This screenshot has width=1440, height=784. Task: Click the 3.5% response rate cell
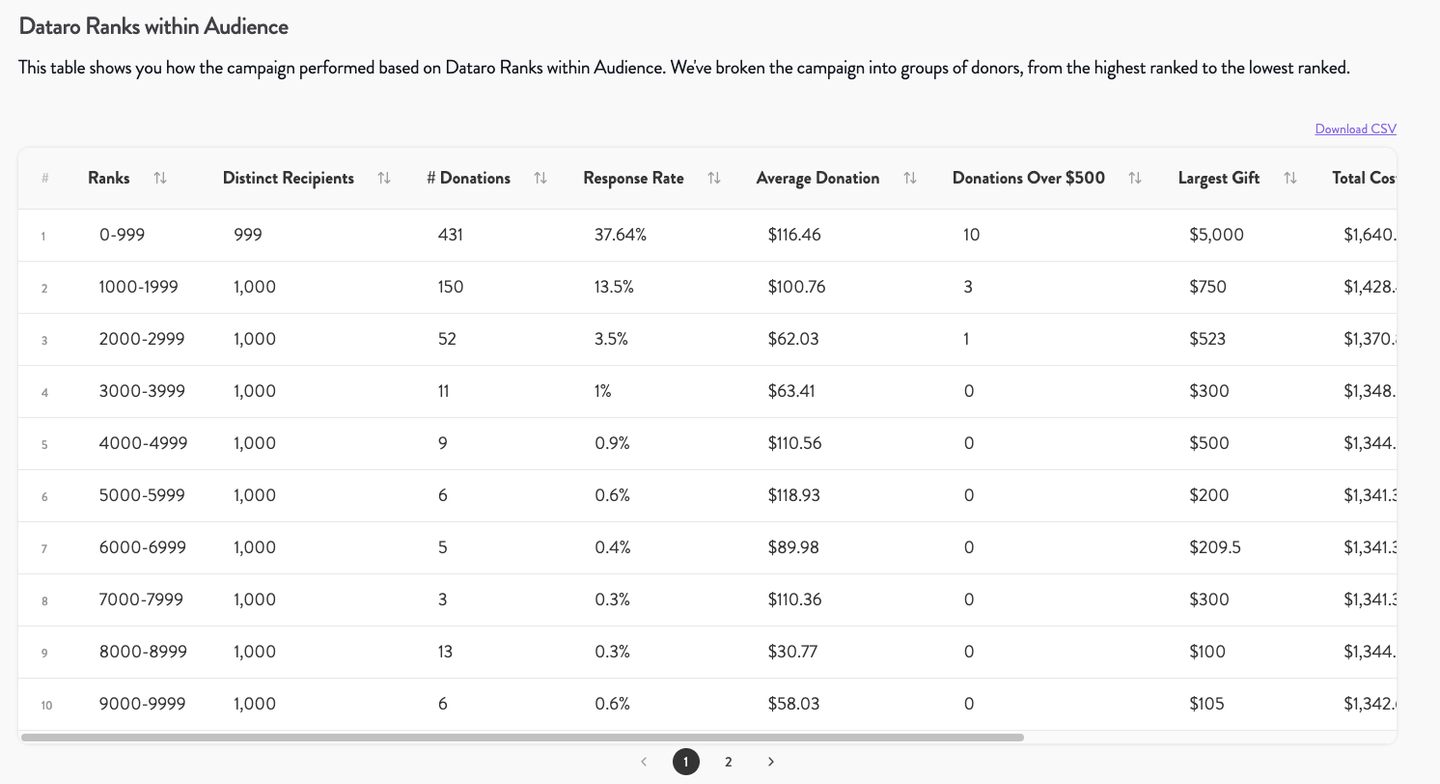pyautogui.click(x=611, y=339)
